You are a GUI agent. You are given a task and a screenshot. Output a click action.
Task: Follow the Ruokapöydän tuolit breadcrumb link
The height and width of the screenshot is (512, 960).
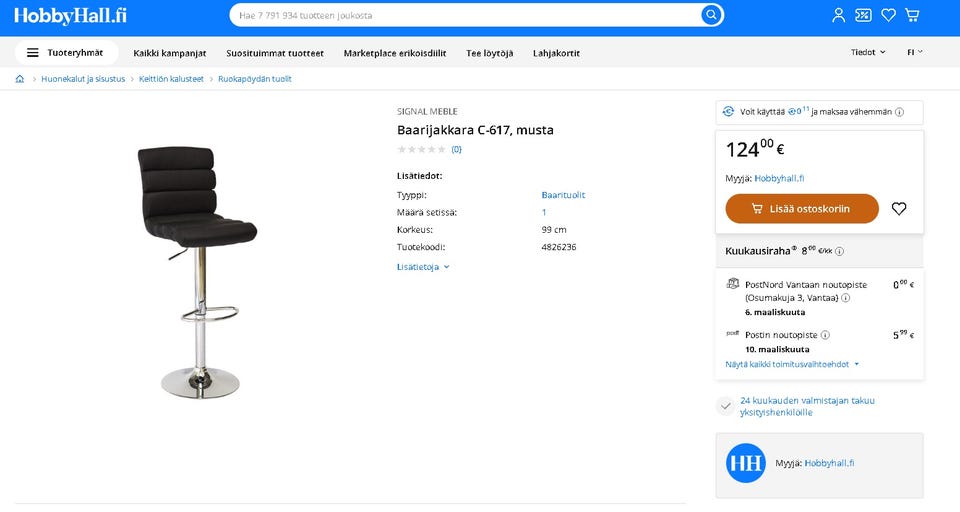click(x=255, y=79)
